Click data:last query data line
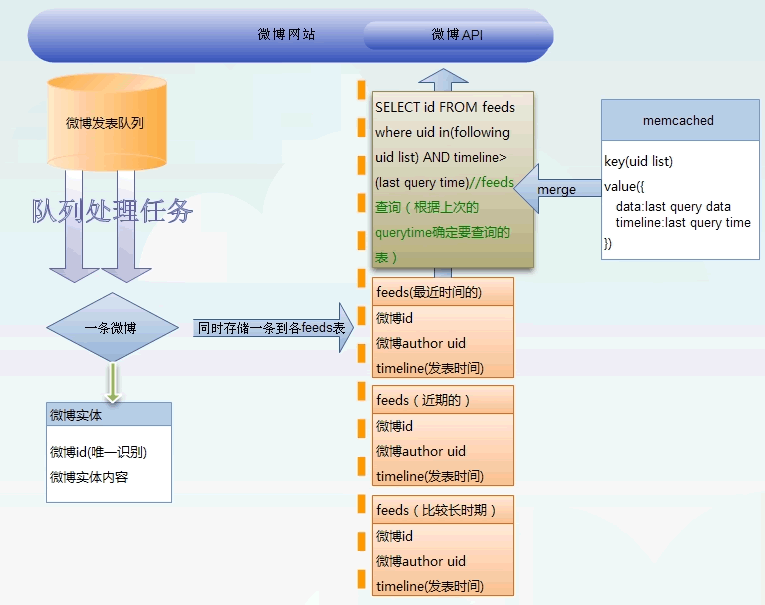This screenshot has width=765, height=605. click(x=673, y=206)
